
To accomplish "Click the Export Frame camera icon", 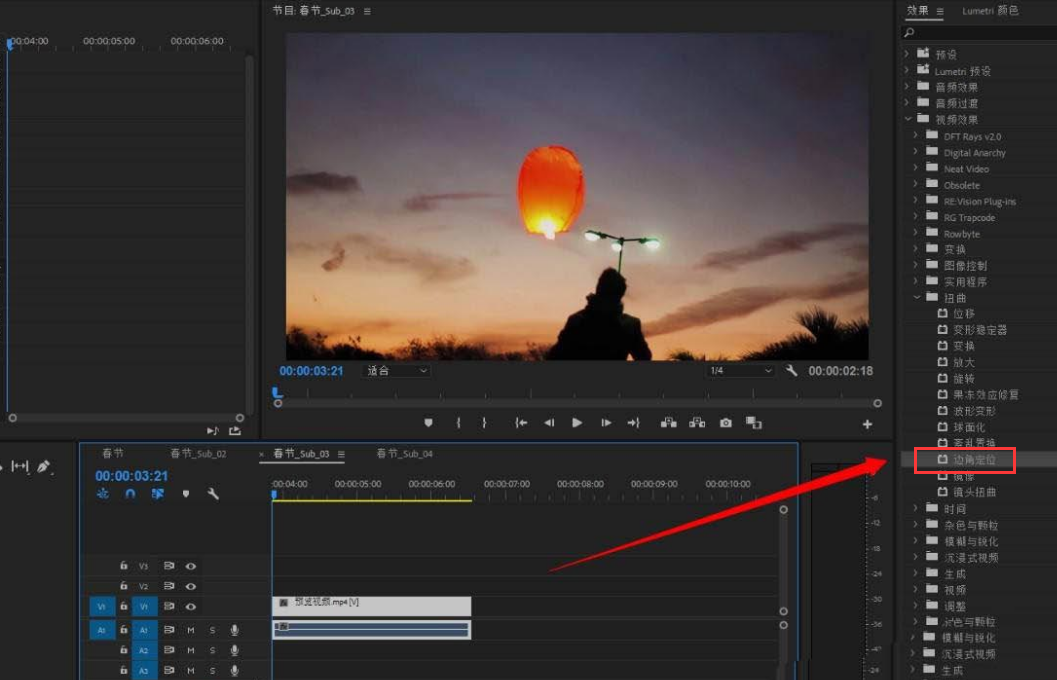I will tap(725, 423).
